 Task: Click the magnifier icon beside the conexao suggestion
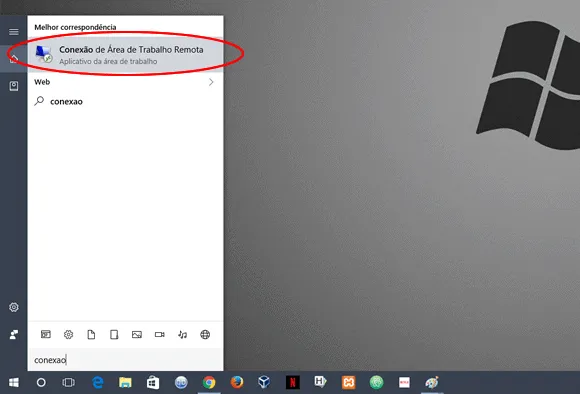(x=39, y=101)
